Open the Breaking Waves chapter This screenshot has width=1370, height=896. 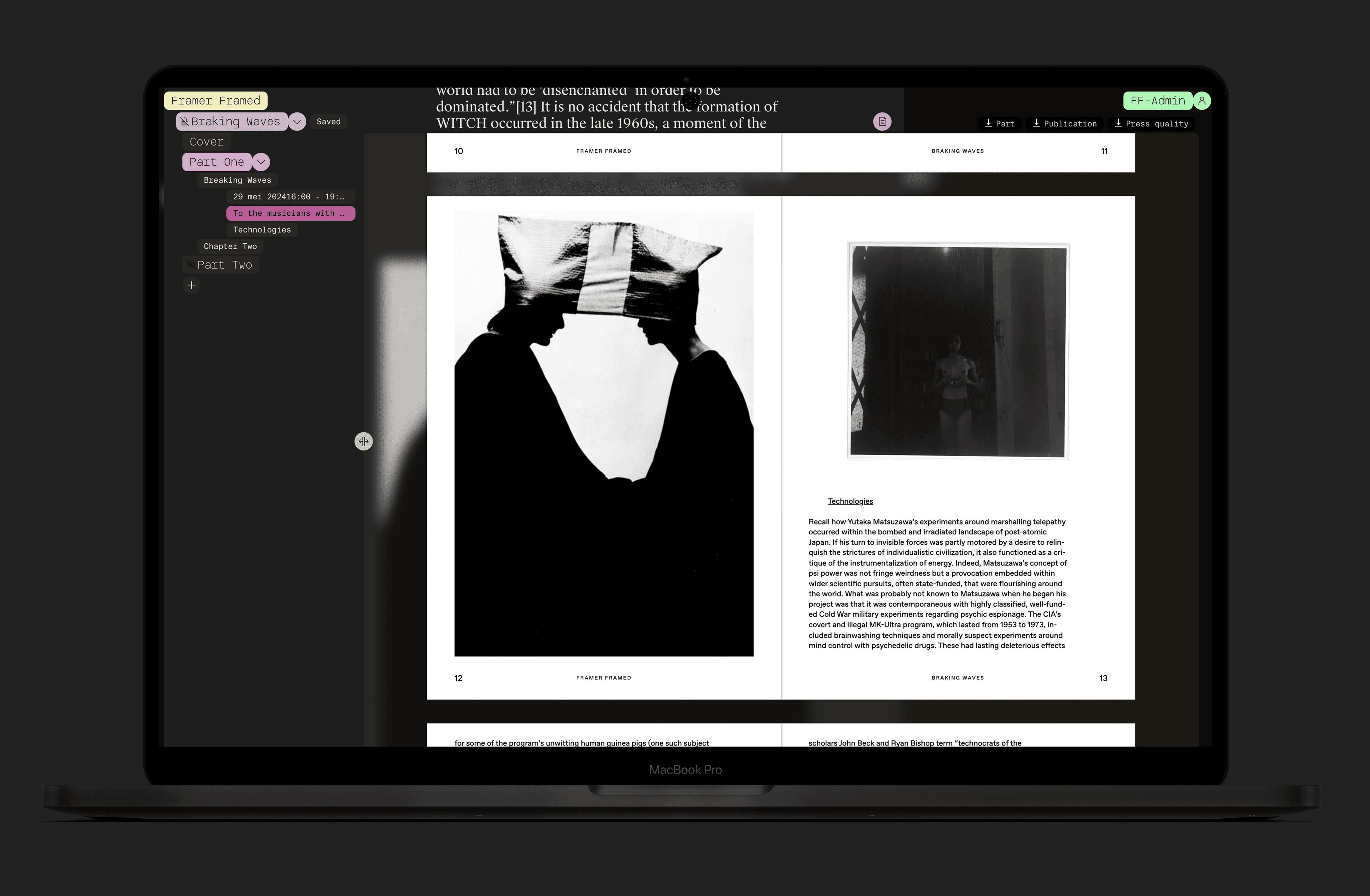tap(237, 180)
